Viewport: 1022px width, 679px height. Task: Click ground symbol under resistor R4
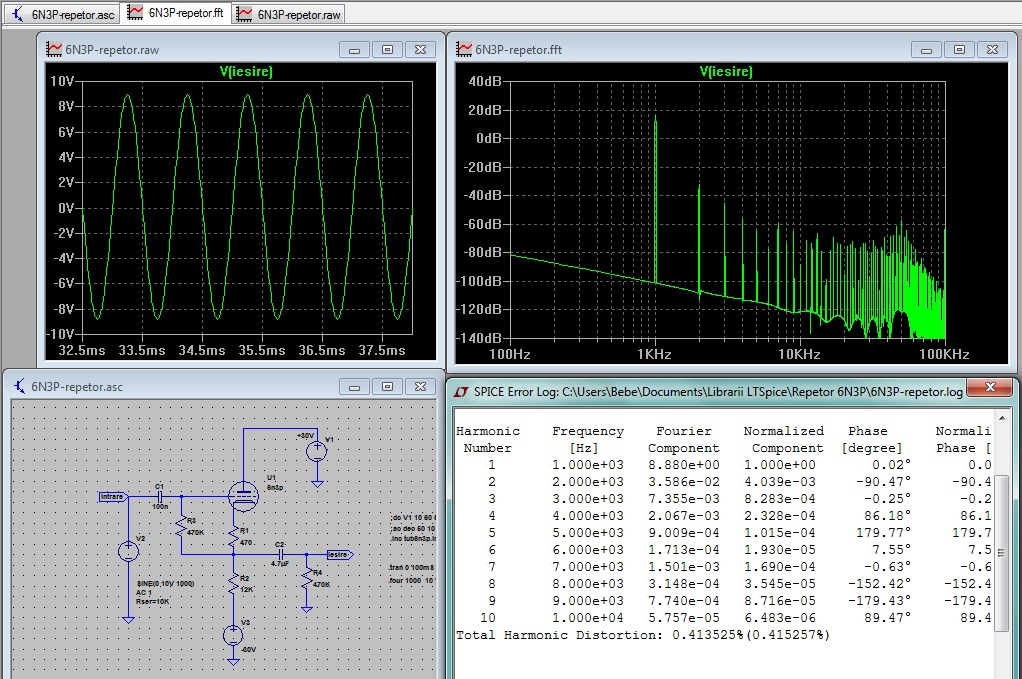(306, 609)
